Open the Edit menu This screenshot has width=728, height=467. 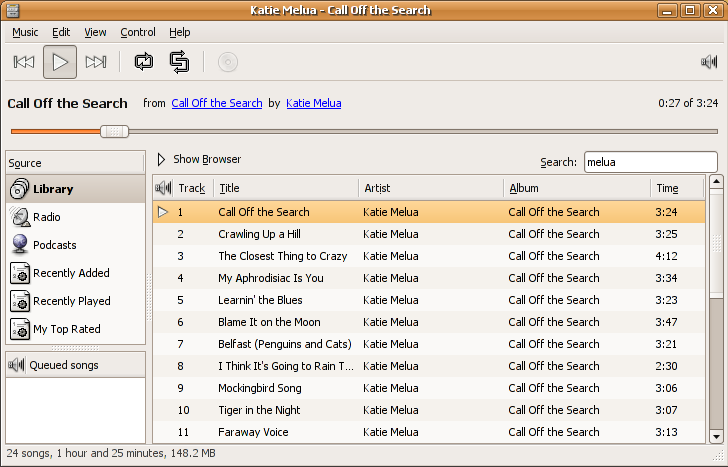[61, 32]
